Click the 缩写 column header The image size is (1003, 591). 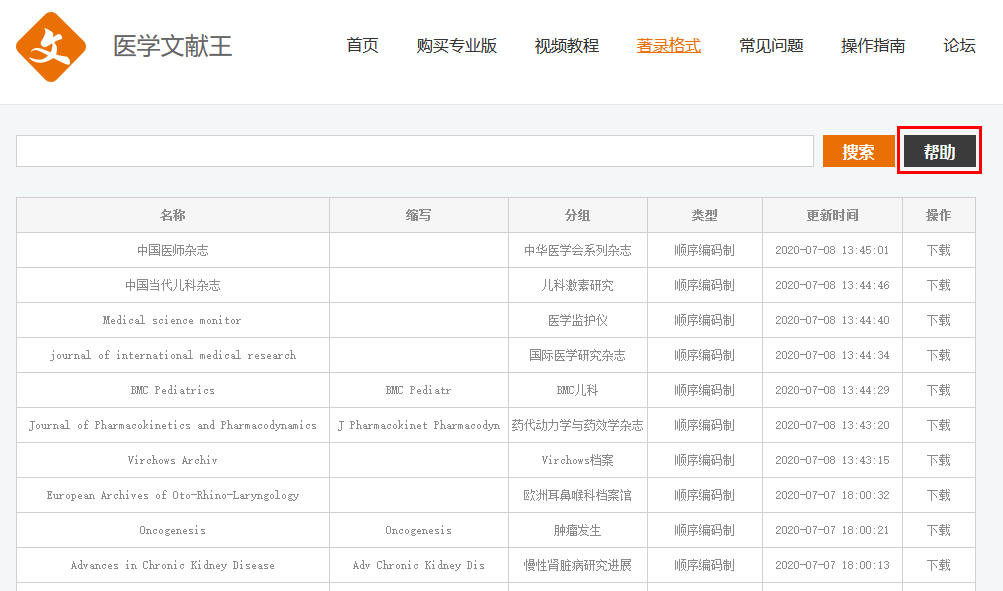(418, 215)
